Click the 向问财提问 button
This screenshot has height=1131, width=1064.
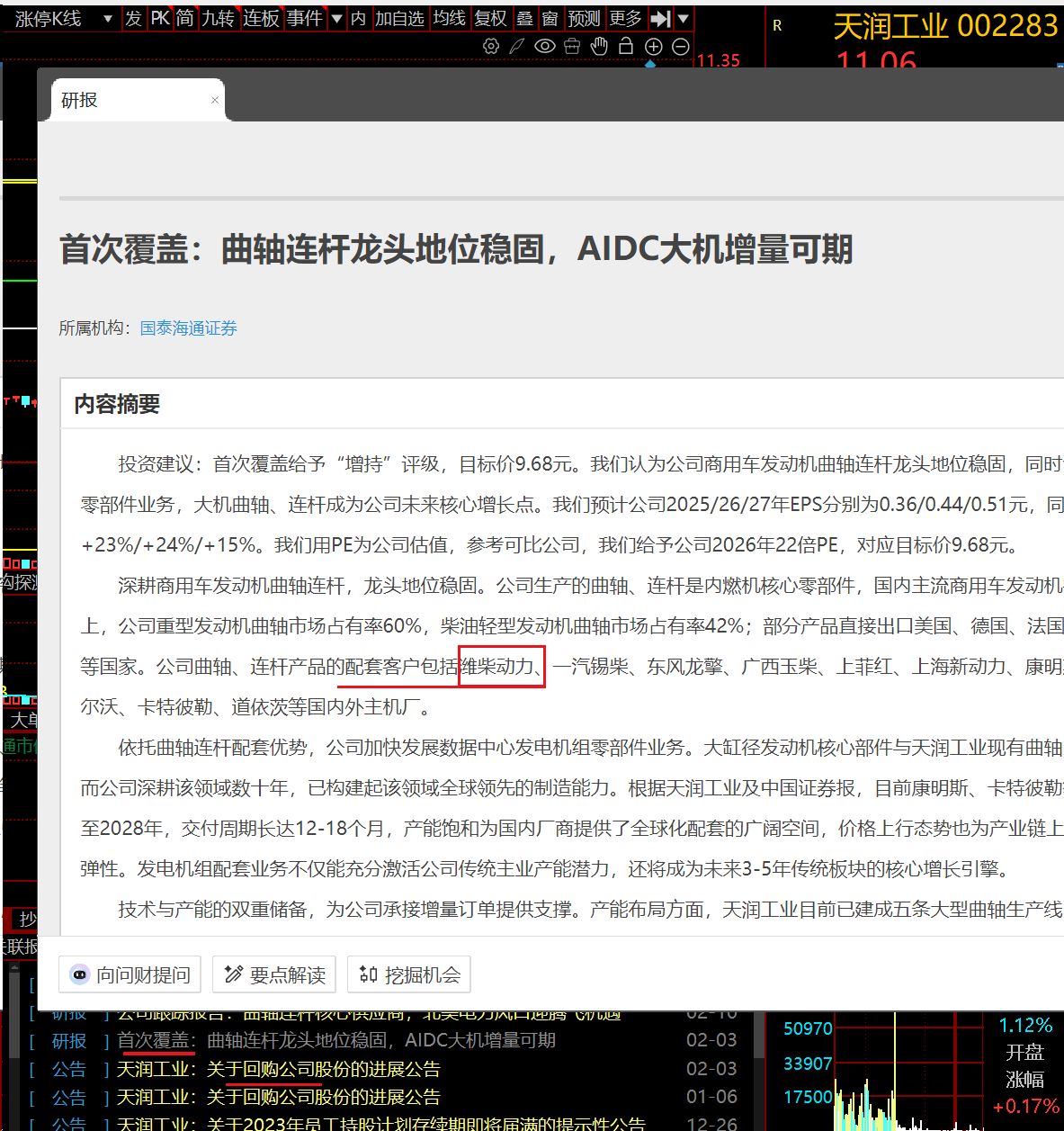(130, 974)
